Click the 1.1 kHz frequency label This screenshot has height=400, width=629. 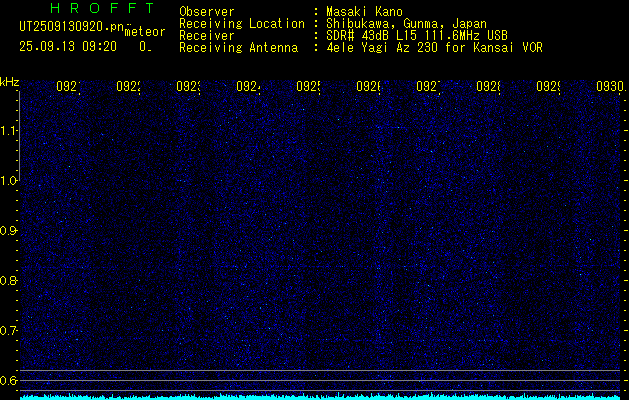9,130
